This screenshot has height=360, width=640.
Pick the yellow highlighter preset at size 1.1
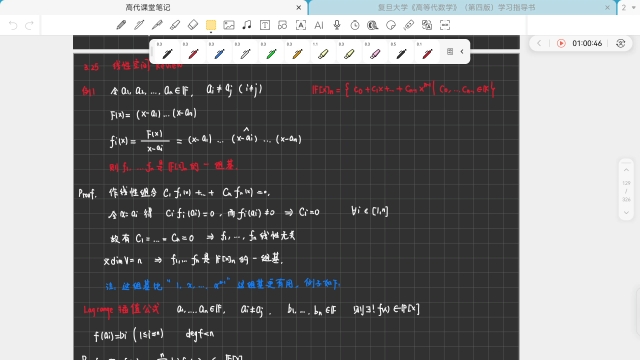coord(323,52)
